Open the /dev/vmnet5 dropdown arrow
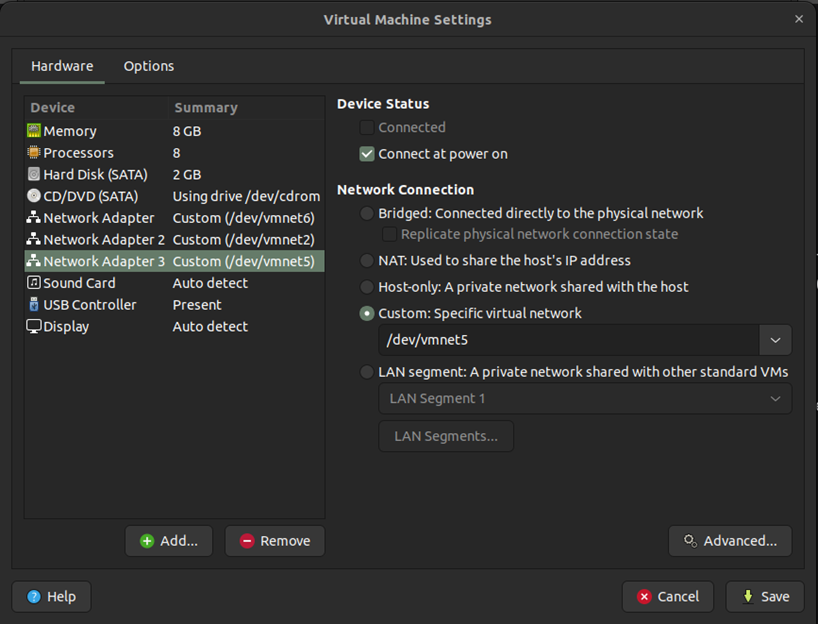The image size is (818, 624). coord(775,340)
